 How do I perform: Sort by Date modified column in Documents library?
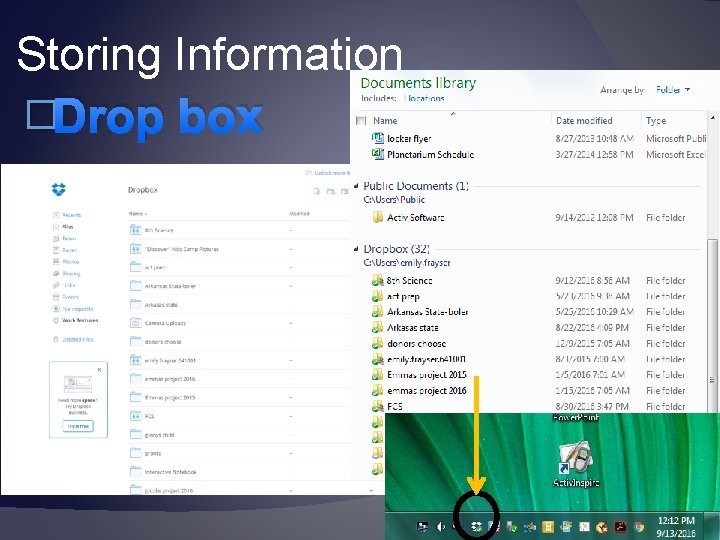tap(584, 121)
